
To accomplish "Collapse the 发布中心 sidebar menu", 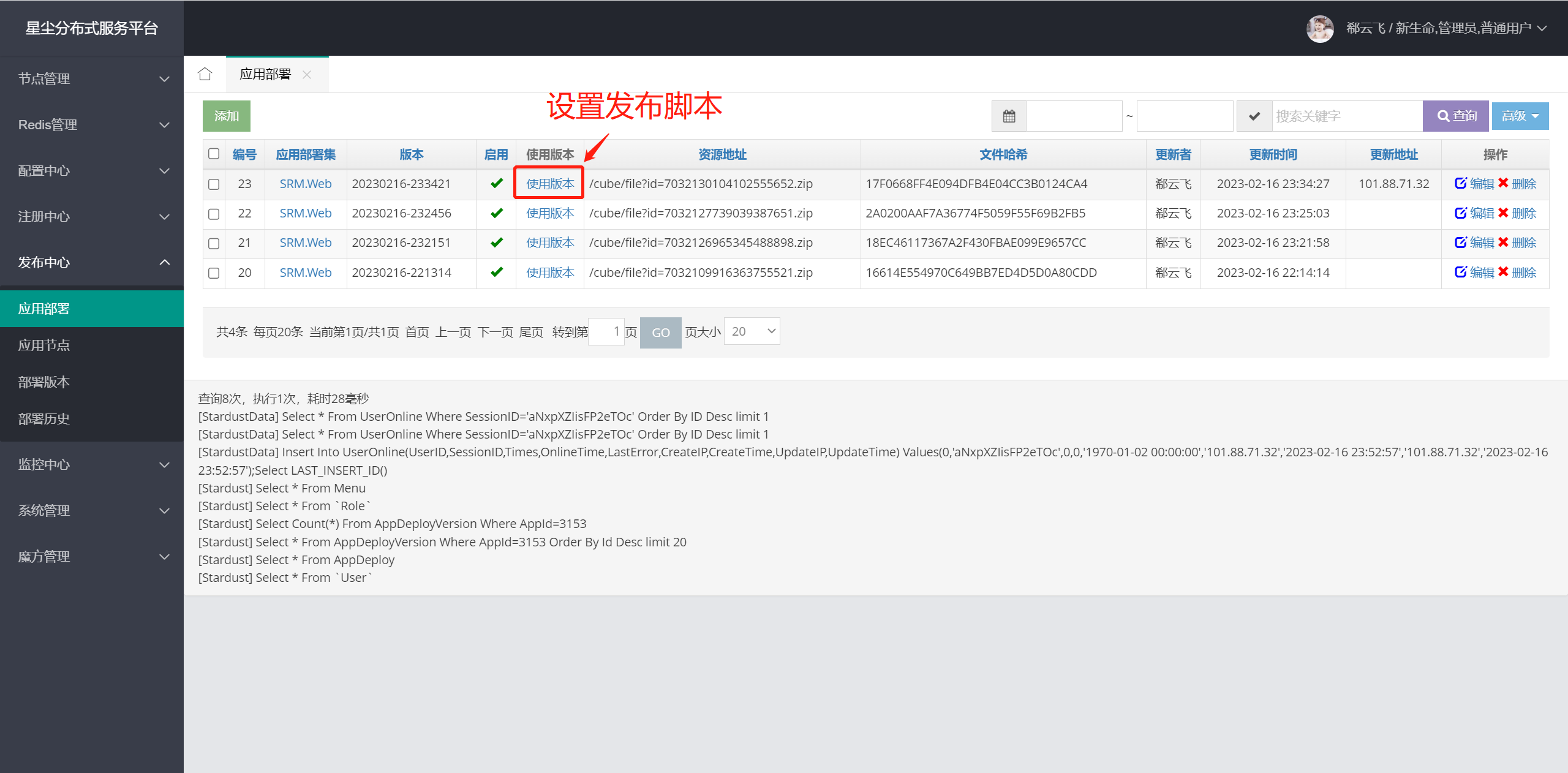I will (92, 263).
